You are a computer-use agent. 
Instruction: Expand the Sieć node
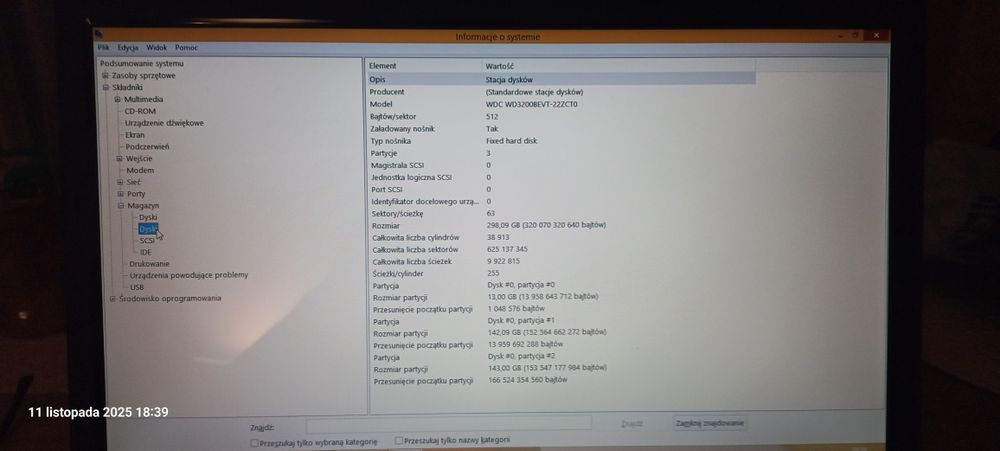click(120, 182)
